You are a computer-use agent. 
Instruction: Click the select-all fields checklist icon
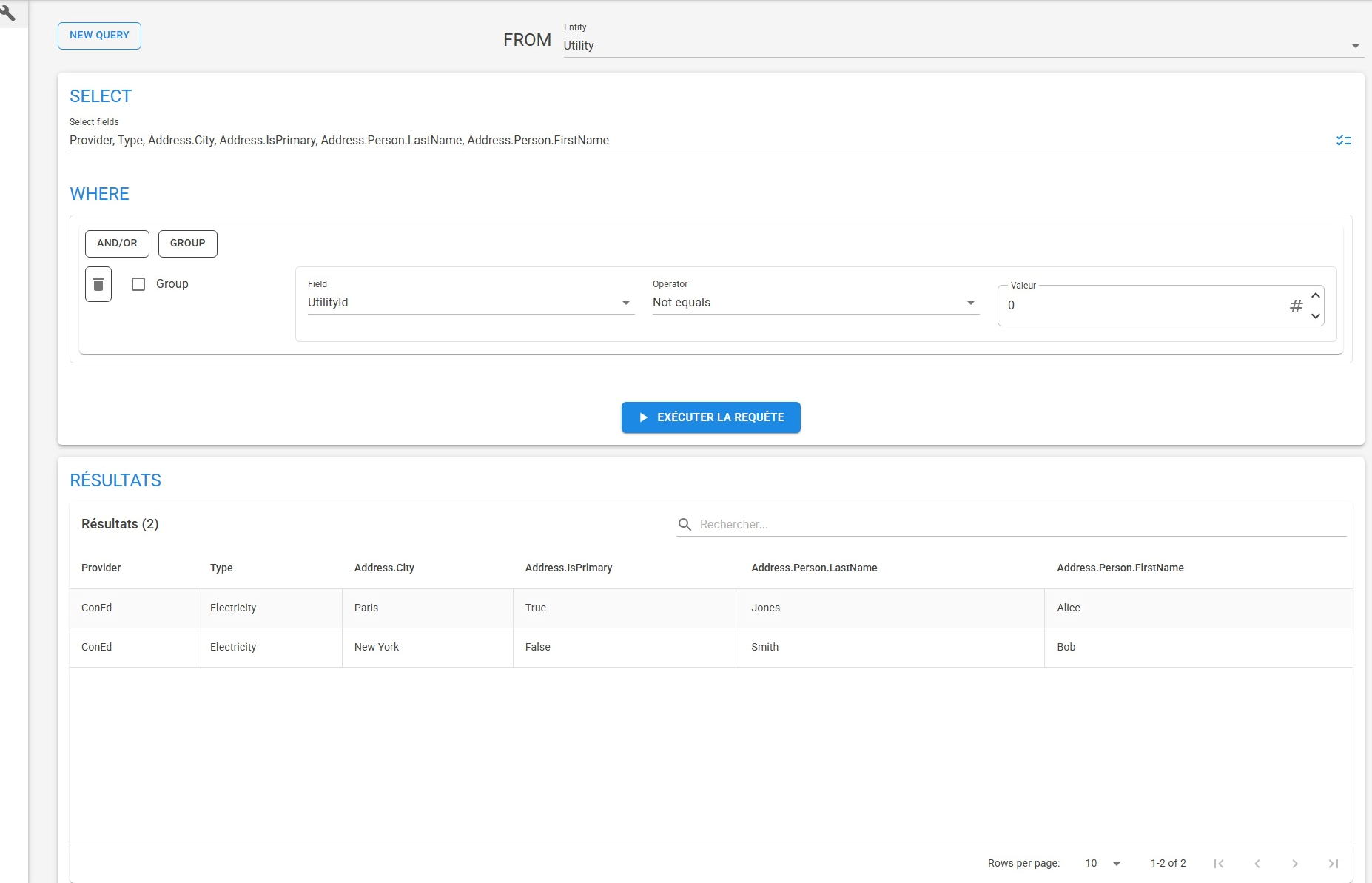coord(1344,141)
